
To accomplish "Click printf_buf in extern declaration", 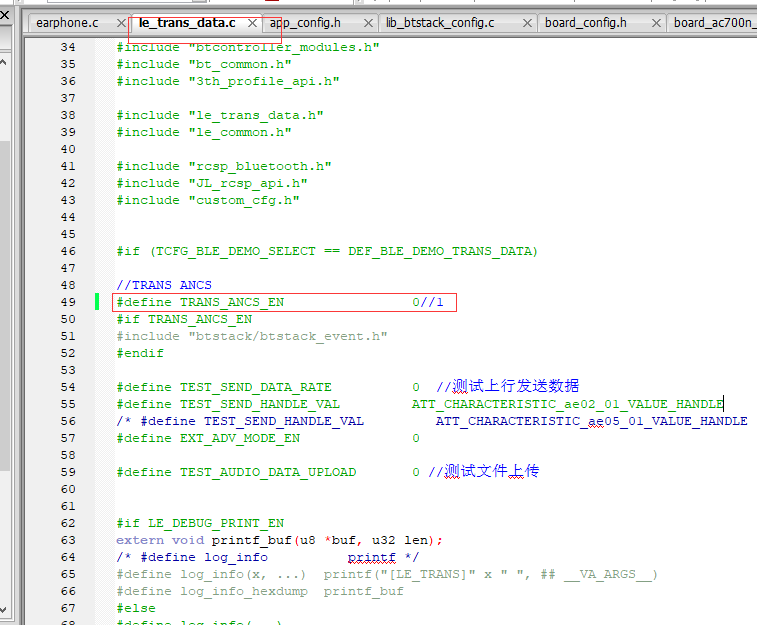I will [x=252, y=541].
